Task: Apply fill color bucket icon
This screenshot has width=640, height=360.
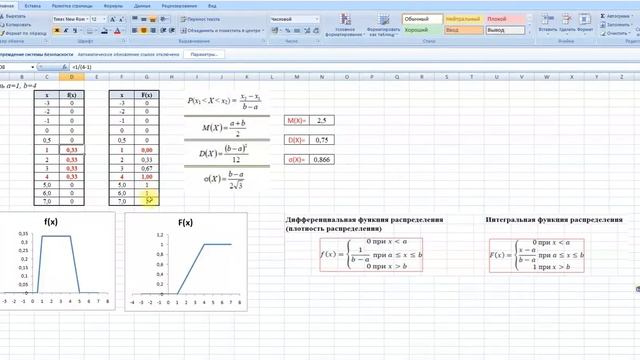Action: [104, 31]
